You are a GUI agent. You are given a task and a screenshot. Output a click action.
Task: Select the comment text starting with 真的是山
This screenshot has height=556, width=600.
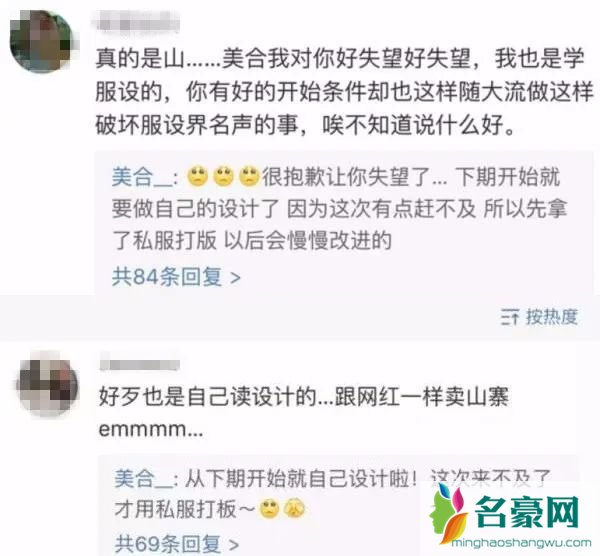tap(344, 92)
